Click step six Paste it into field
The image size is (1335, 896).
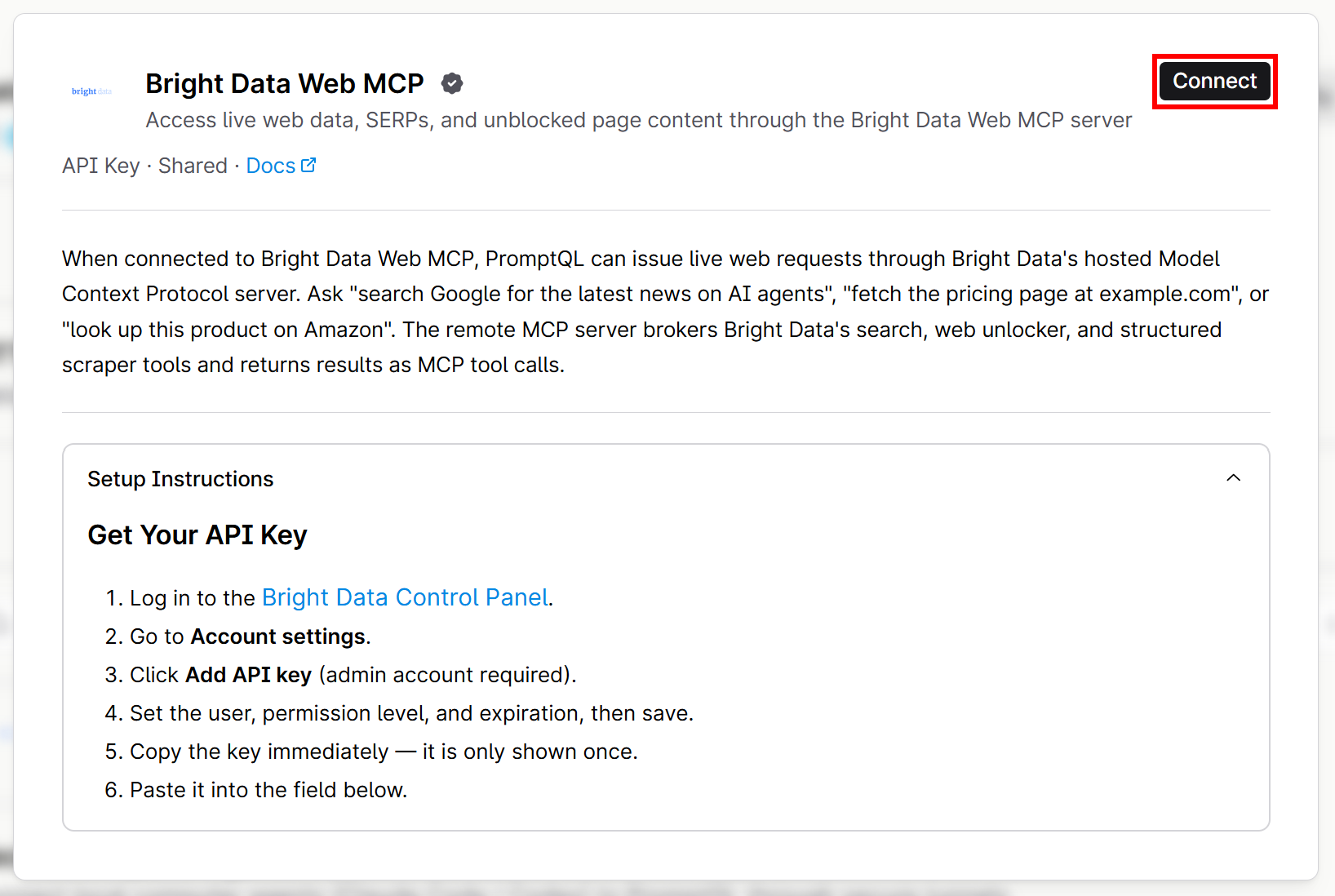pos(256,790)
